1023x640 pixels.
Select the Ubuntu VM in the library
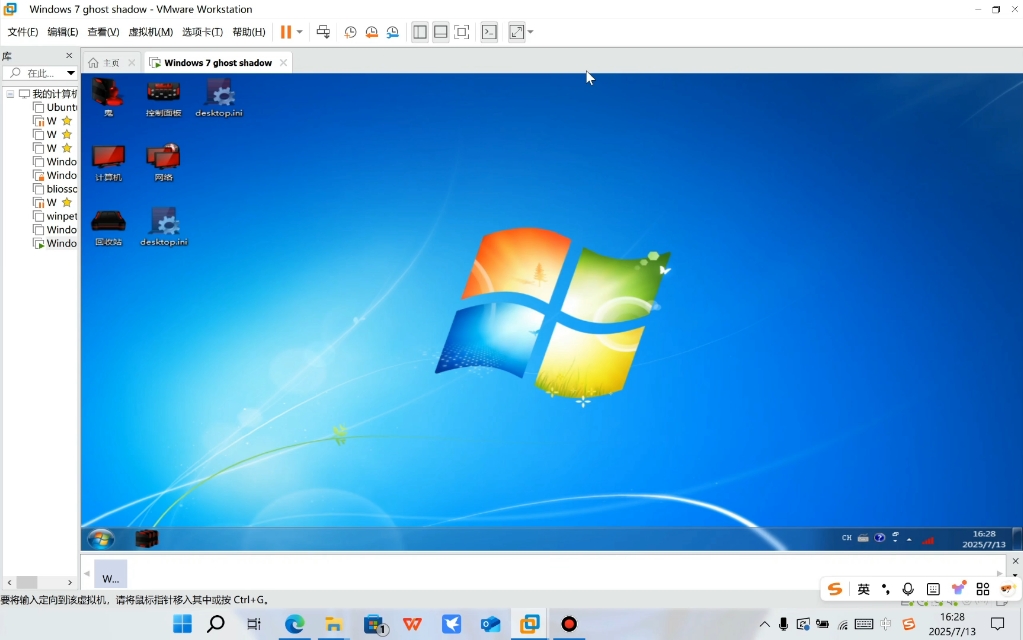55,107
